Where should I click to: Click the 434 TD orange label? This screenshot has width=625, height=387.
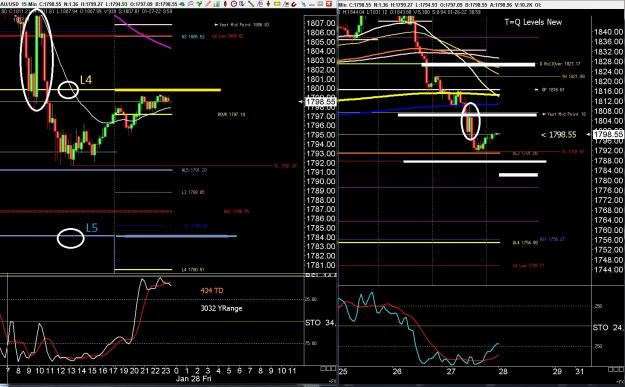point(212,291)
